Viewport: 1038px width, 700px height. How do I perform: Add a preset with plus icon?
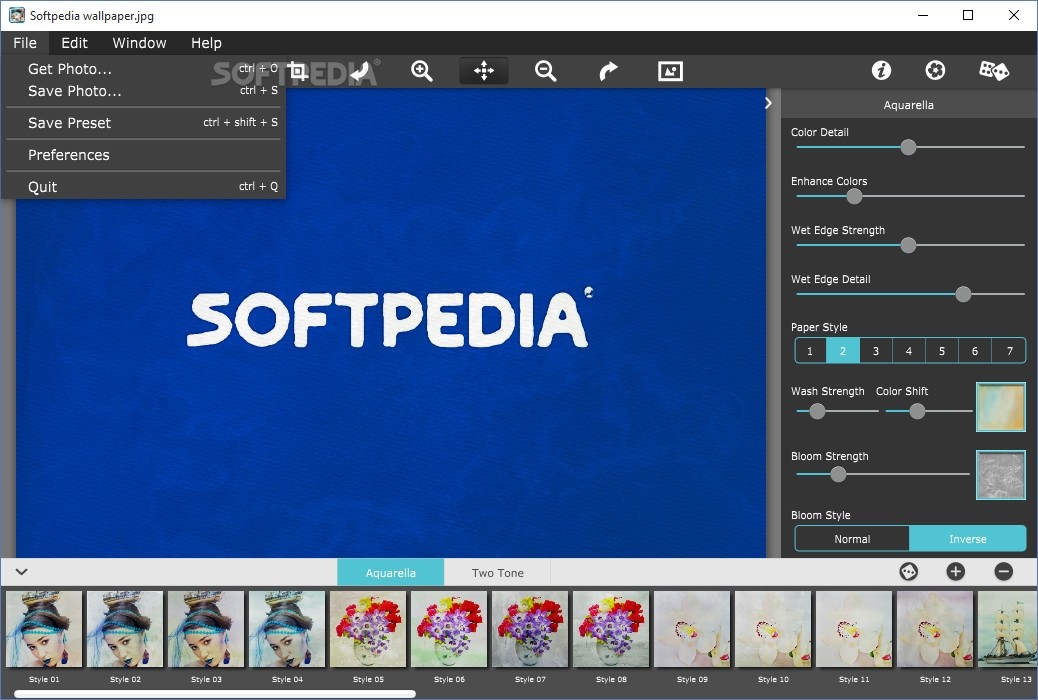pyautogui.click(x=955, y=572)
